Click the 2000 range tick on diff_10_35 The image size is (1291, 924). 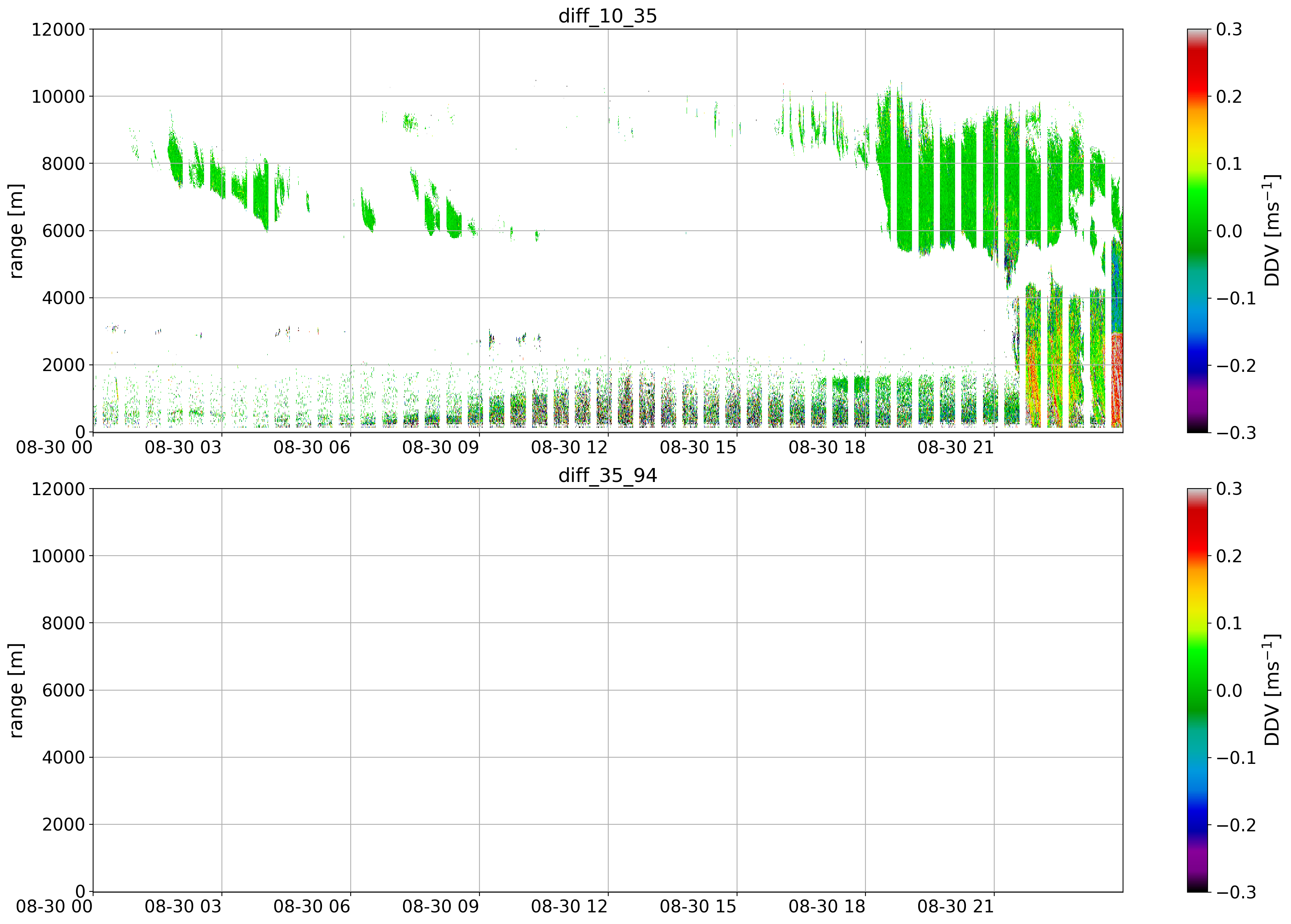tap(64, 365)
